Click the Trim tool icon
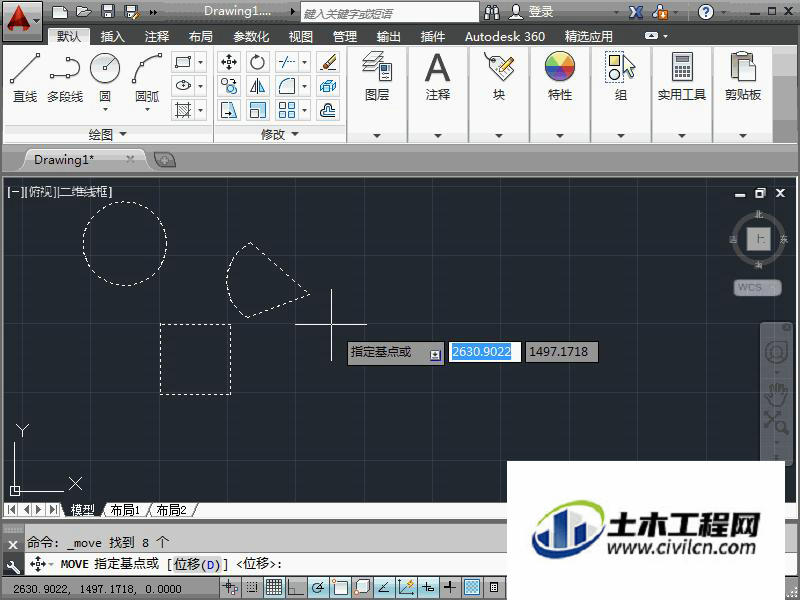Screen dimensions: 800x600 [287, 62]
